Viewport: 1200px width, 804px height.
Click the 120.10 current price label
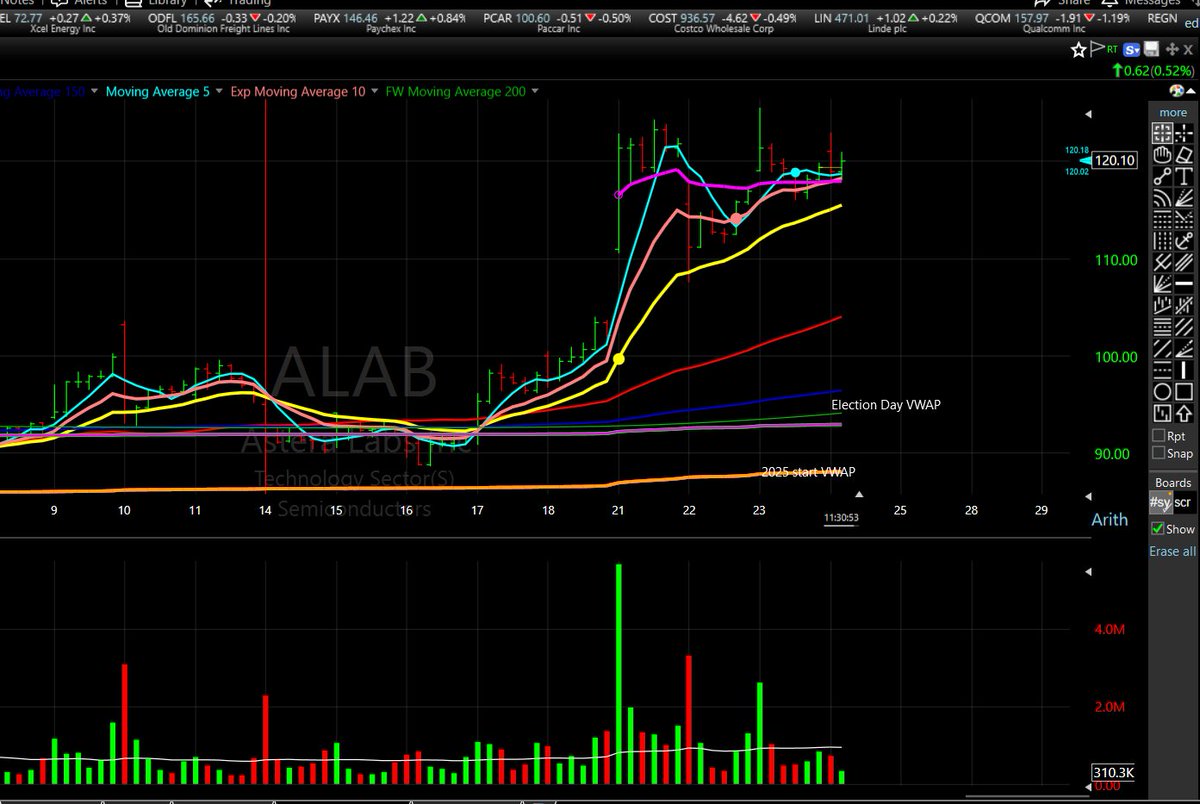1114,160
